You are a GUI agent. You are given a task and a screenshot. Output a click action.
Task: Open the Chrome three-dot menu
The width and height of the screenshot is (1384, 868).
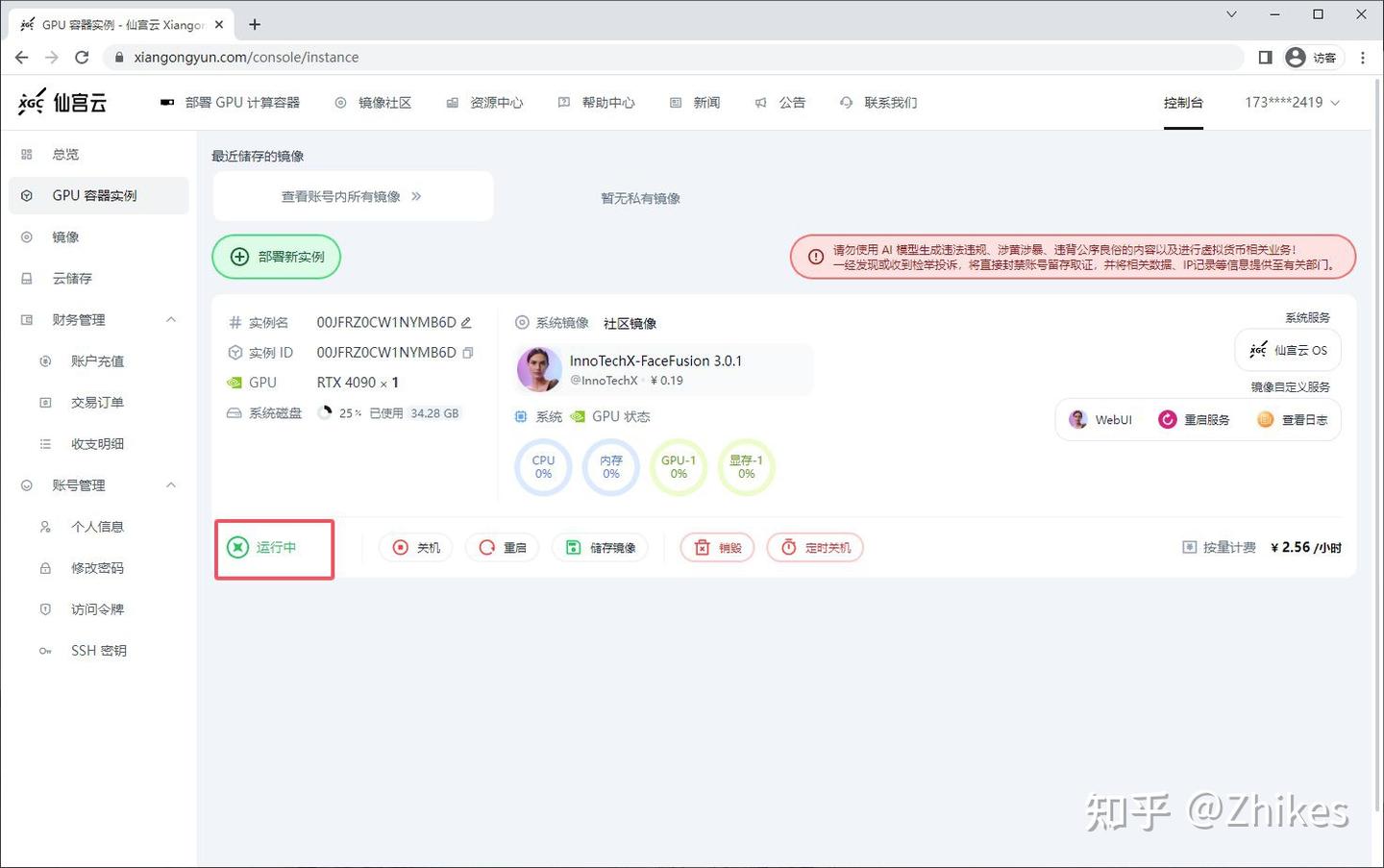tap(1362, 58)
